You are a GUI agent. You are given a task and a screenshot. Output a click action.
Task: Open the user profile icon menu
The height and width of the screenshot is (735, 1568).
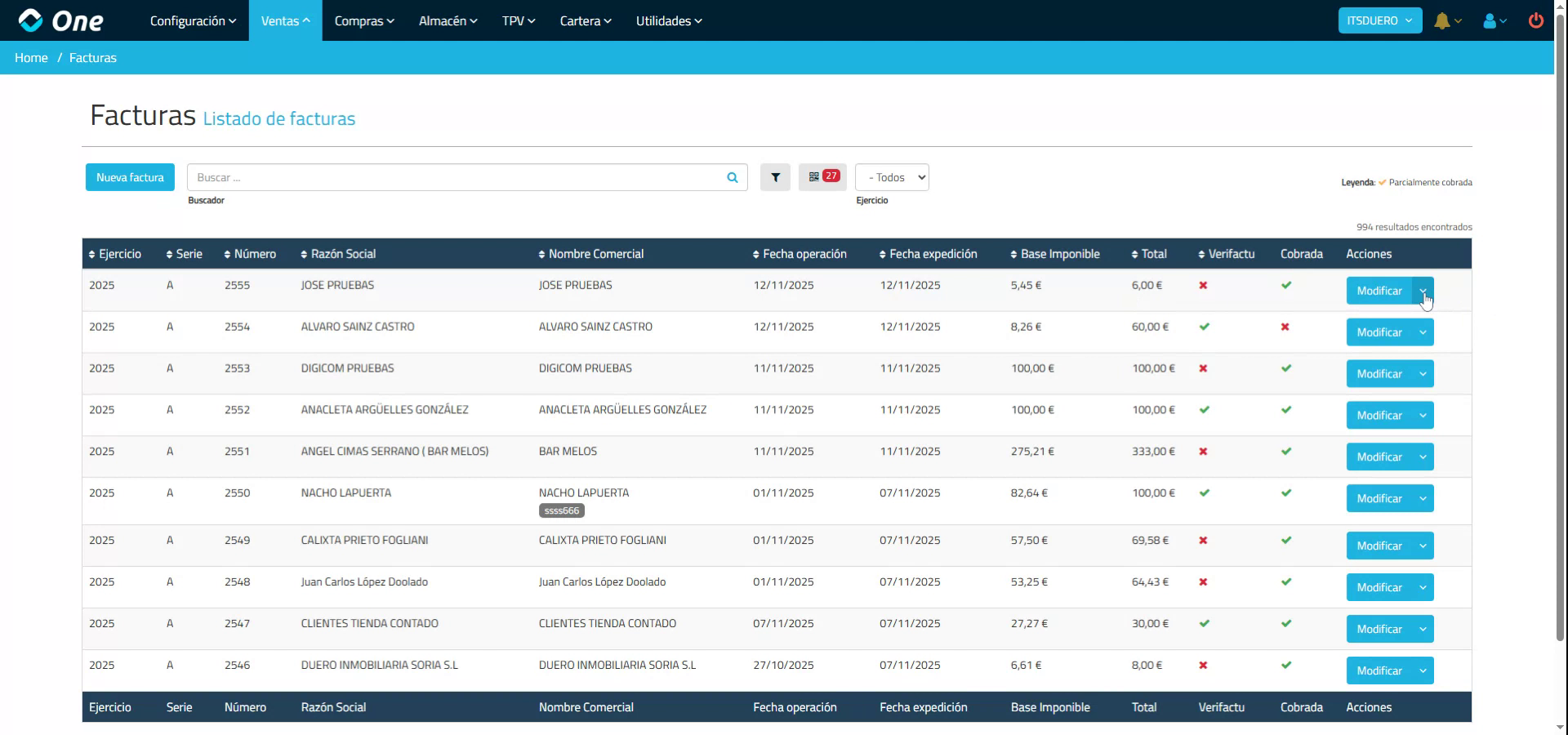[x=1490, y=20]
